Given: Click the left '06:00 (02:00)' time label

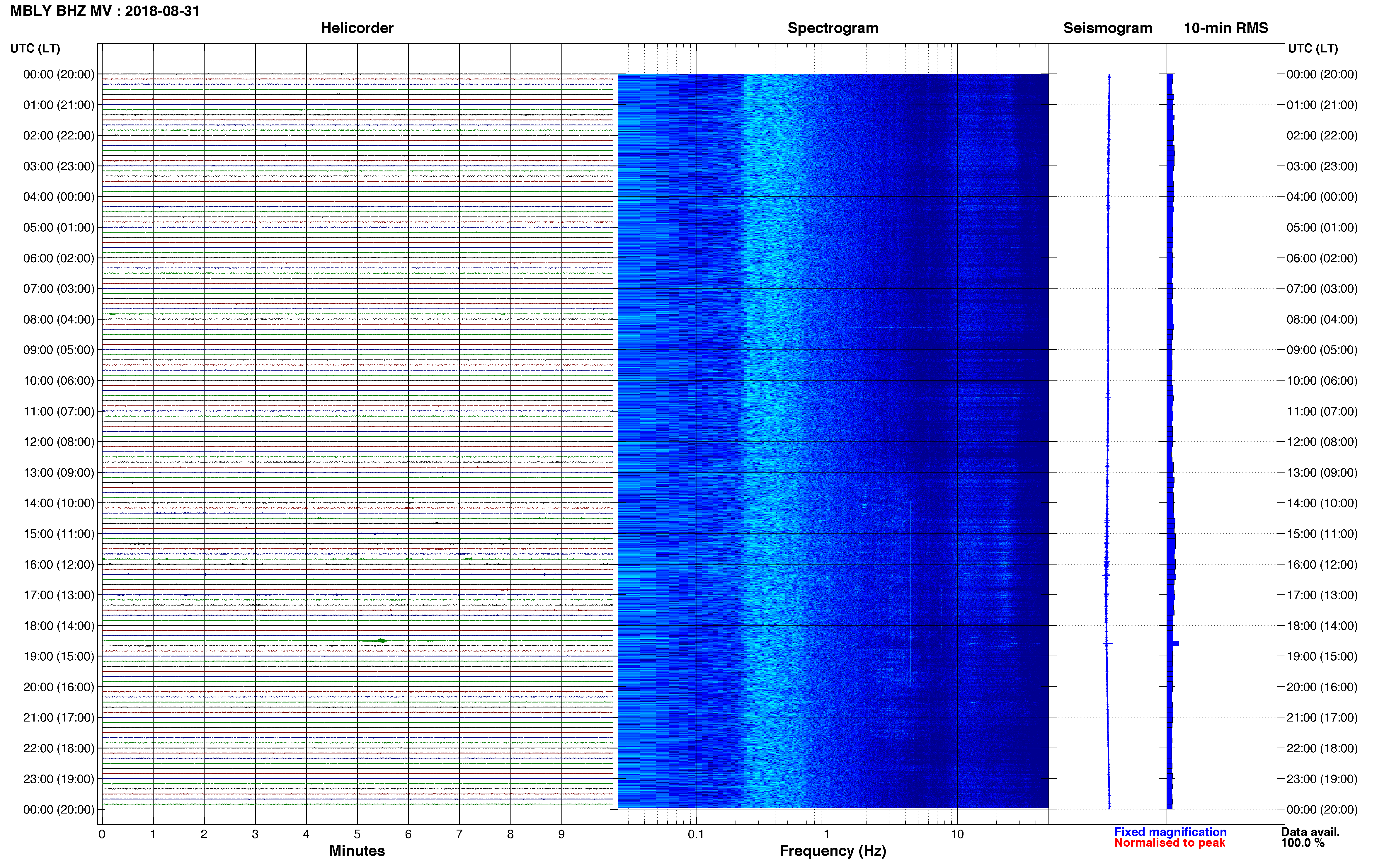Looking at the screenshot, I should click(59, 258).
